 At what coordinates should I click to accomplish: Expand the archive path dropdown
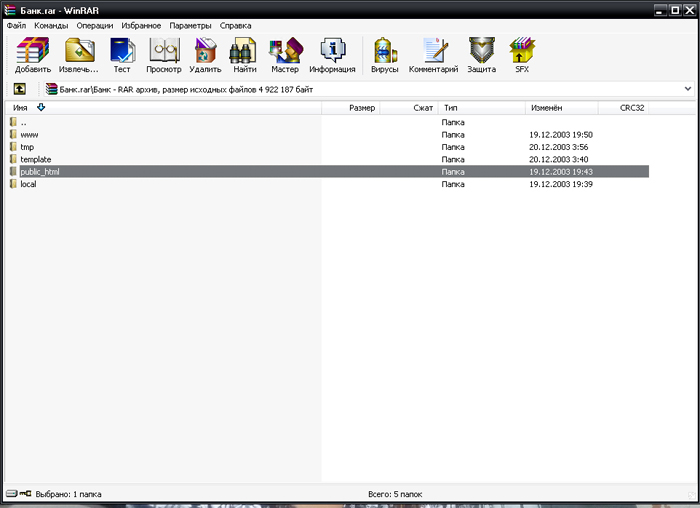coord(688,89)
